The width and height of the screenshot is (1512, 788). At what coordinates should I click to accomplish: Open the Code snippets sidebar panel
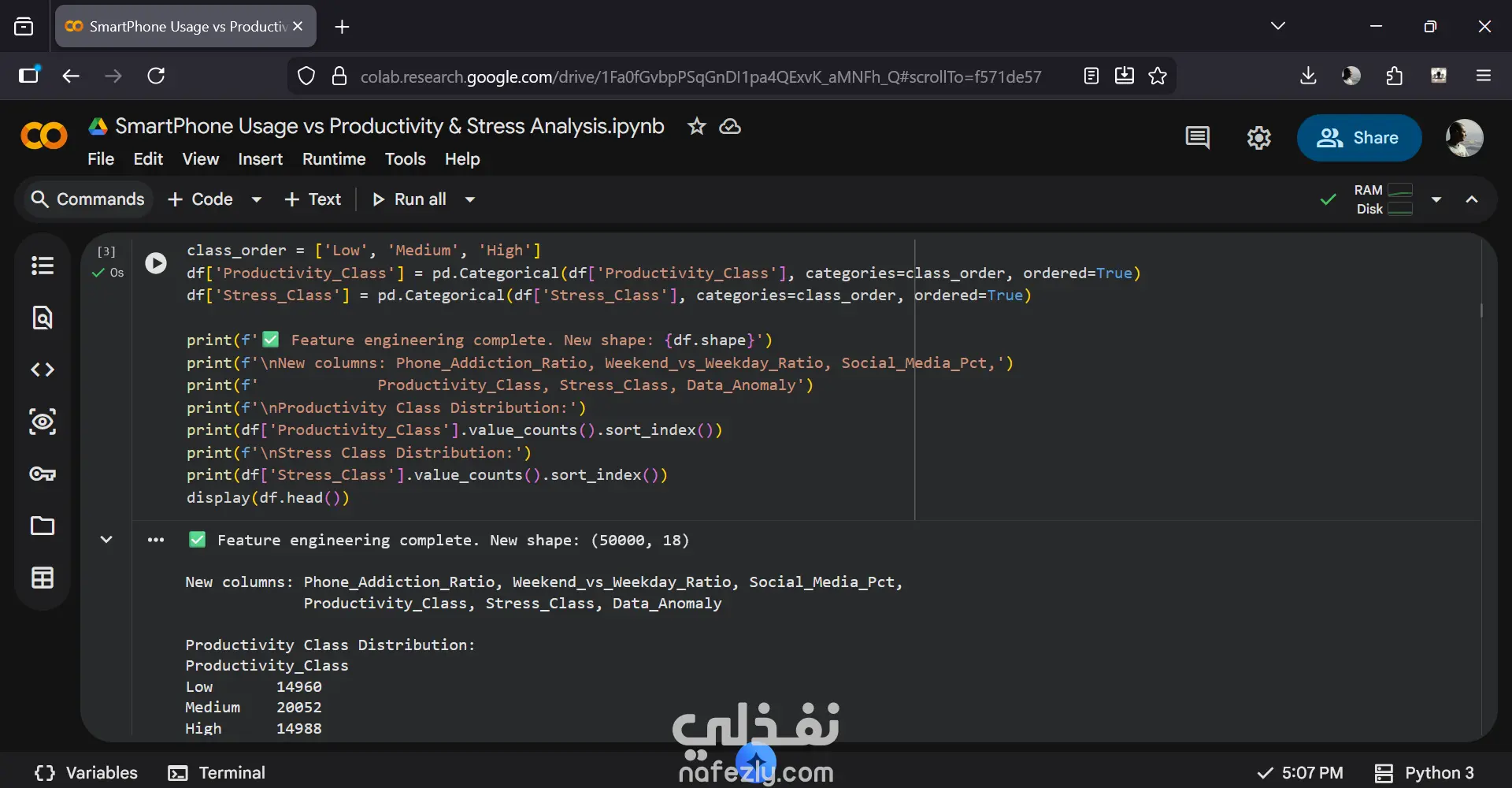click(x=43, y=370)
